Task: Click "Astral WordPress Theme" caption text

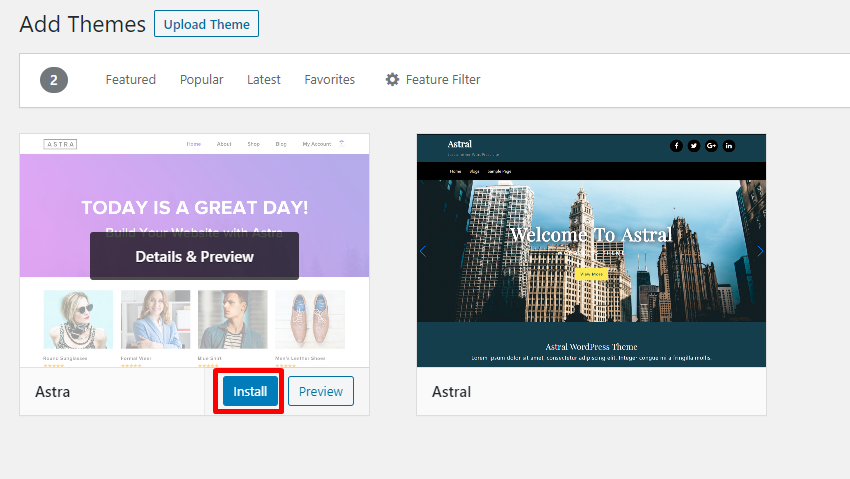Action: click(591, 347)
